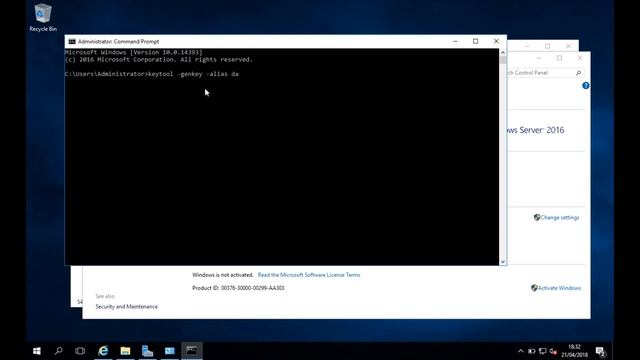Close the System Control Panel window
This screenshot has width=640, height=360.
[x=580, y=58]
